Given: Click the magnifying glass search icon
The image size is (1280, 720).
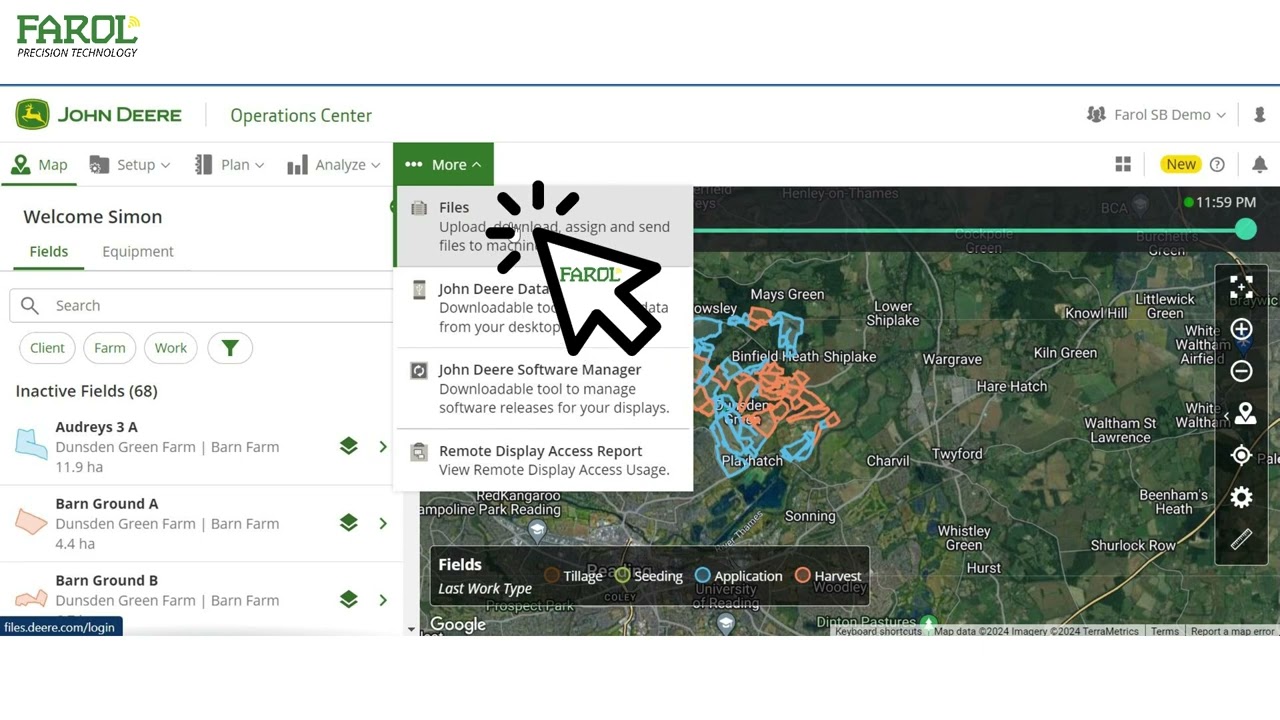Looking at the screenshot, I should tap(30, 306).
